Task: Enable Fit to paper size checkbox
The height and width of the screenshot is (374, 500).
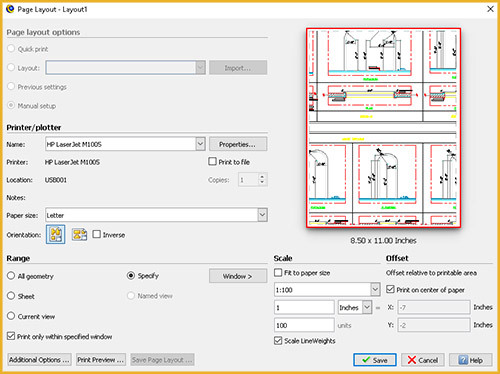Action: tap(278, 273)
